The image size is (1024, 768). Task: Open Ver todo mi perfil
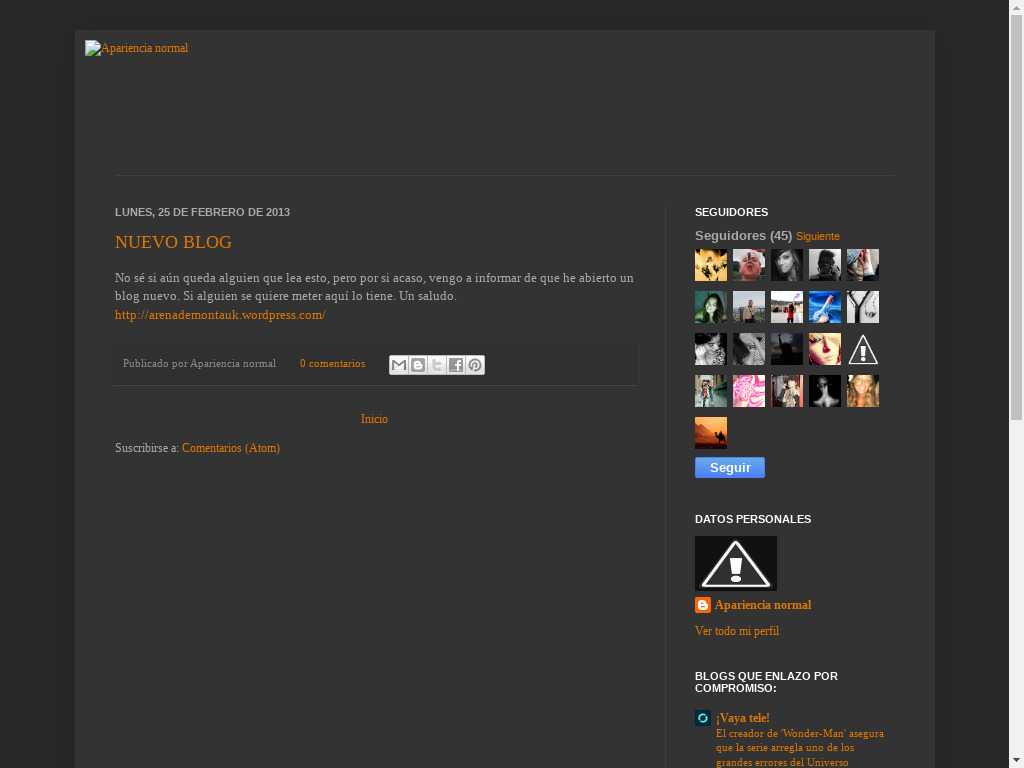[737, 631]
